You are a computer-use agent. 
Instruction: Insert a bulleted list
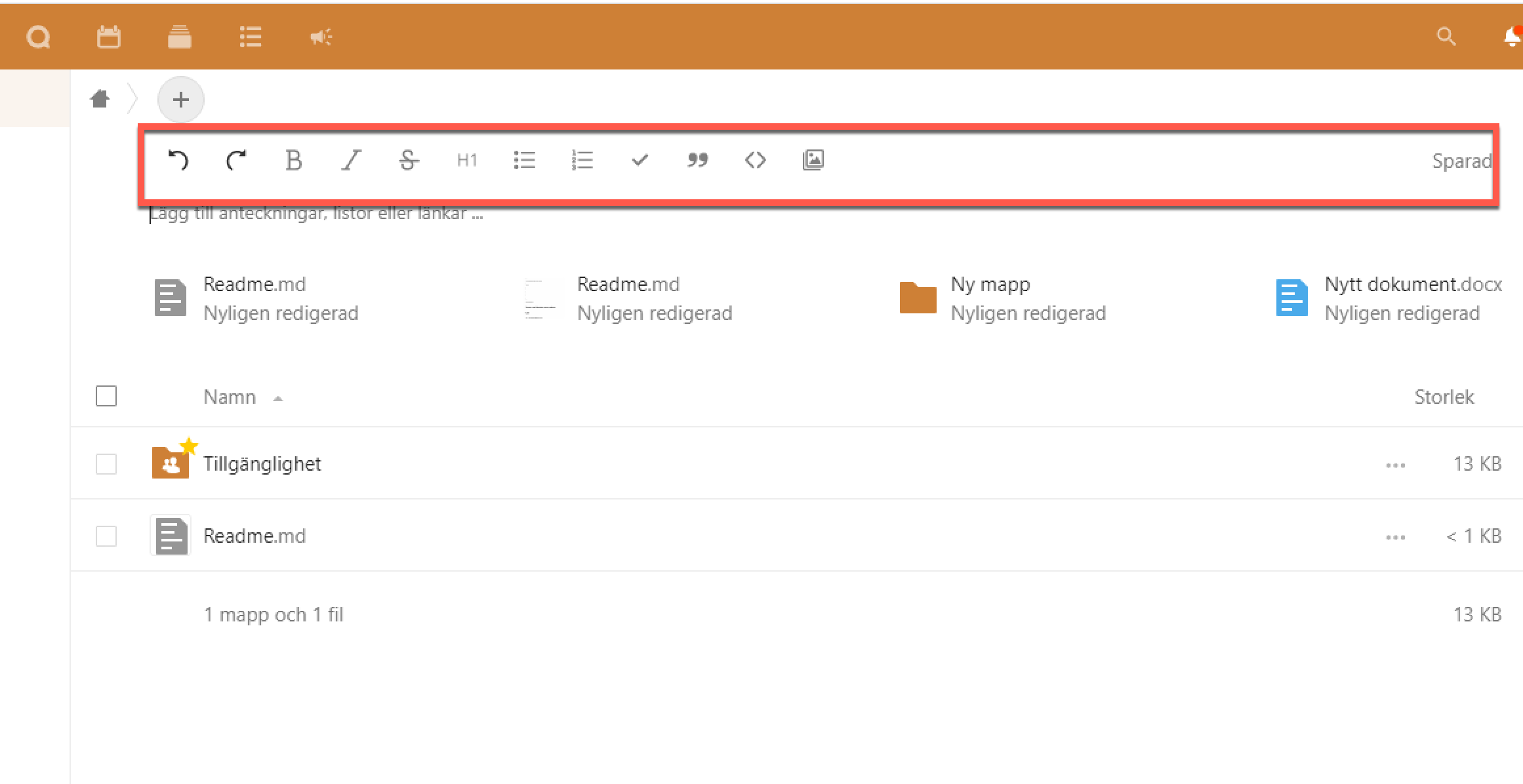tap(524, 160)
